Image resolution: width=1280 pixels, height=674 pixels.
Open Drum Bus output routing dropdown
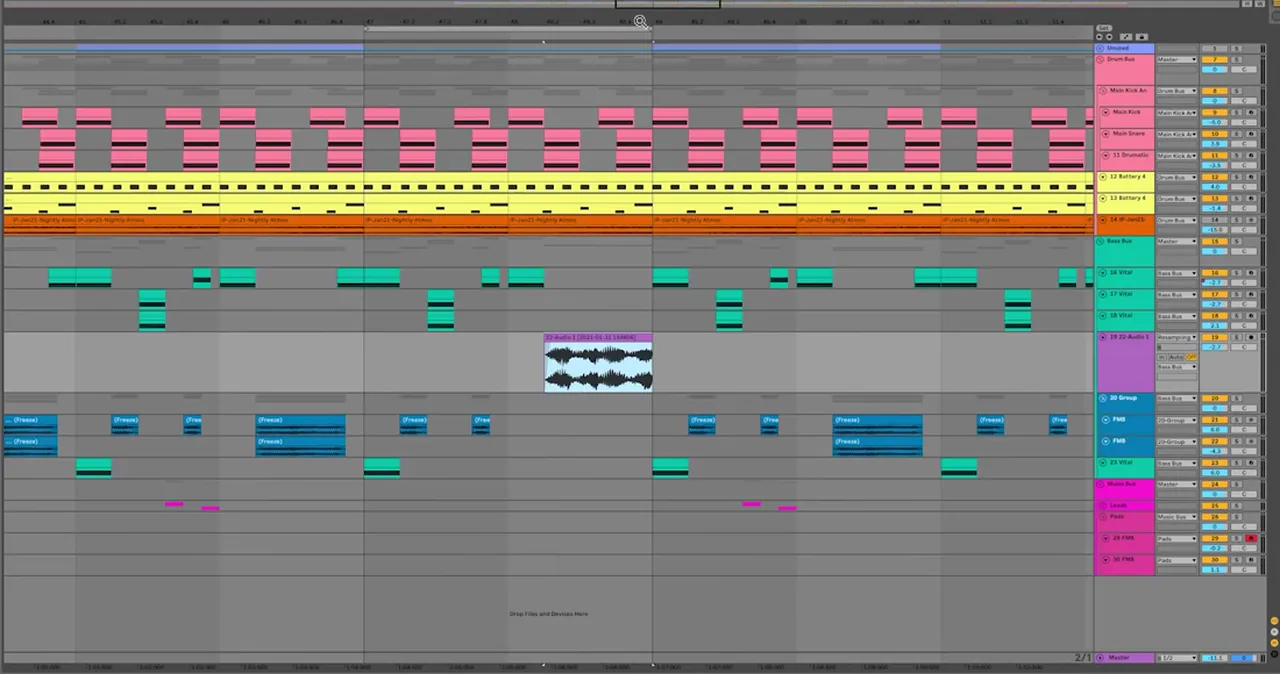(1177, 59)
